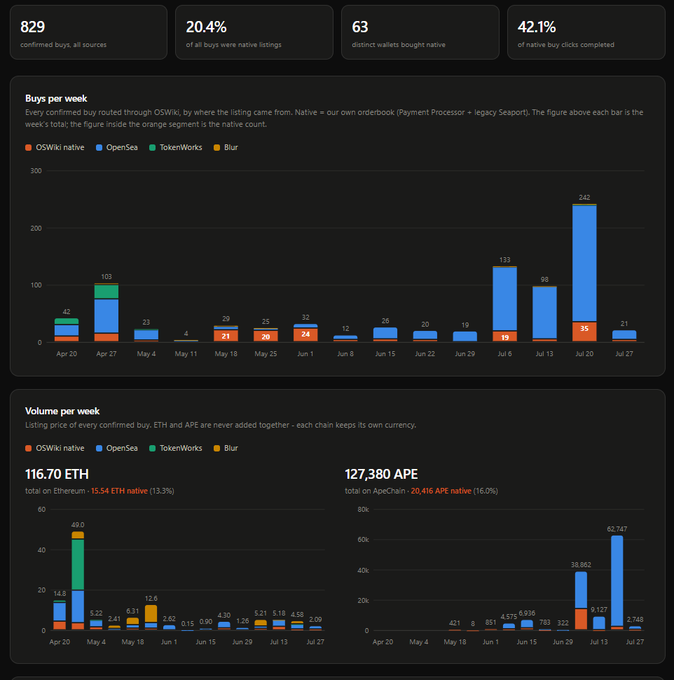The width and height of the screenshot is (674, 680).
Task: Select the Buys per week heading
Action: tap(56, 98)
